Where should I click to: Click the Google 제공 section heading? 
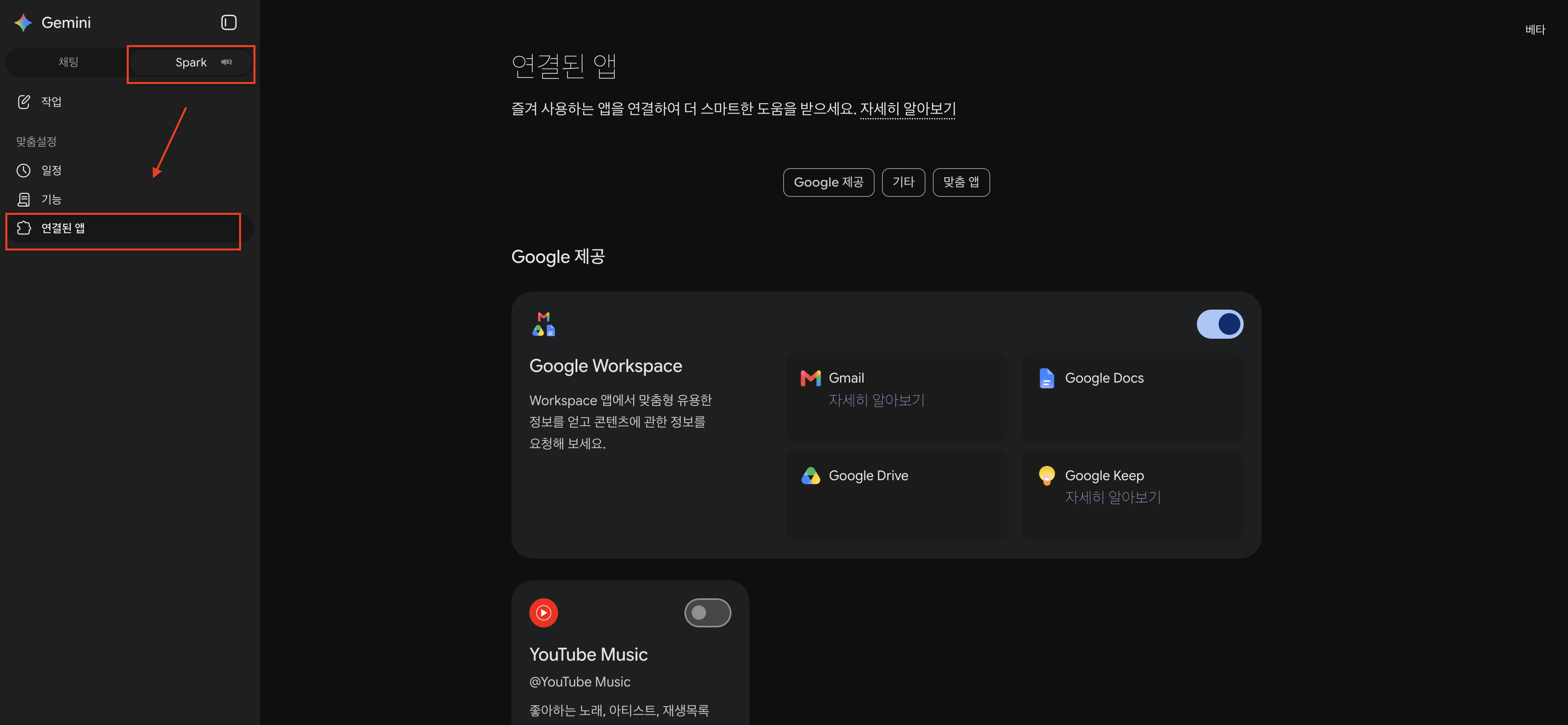click(558, 257)
